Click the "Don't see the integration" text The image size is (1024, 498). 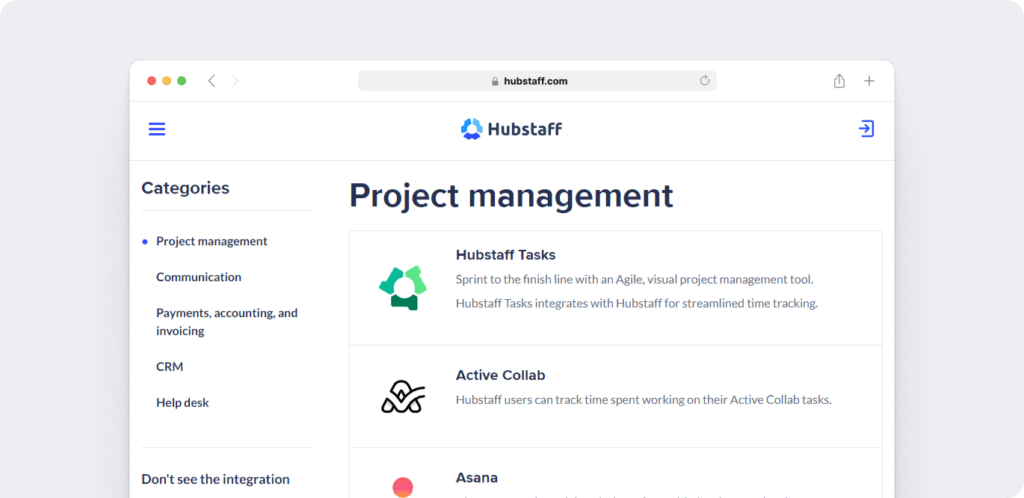[216, 479]
